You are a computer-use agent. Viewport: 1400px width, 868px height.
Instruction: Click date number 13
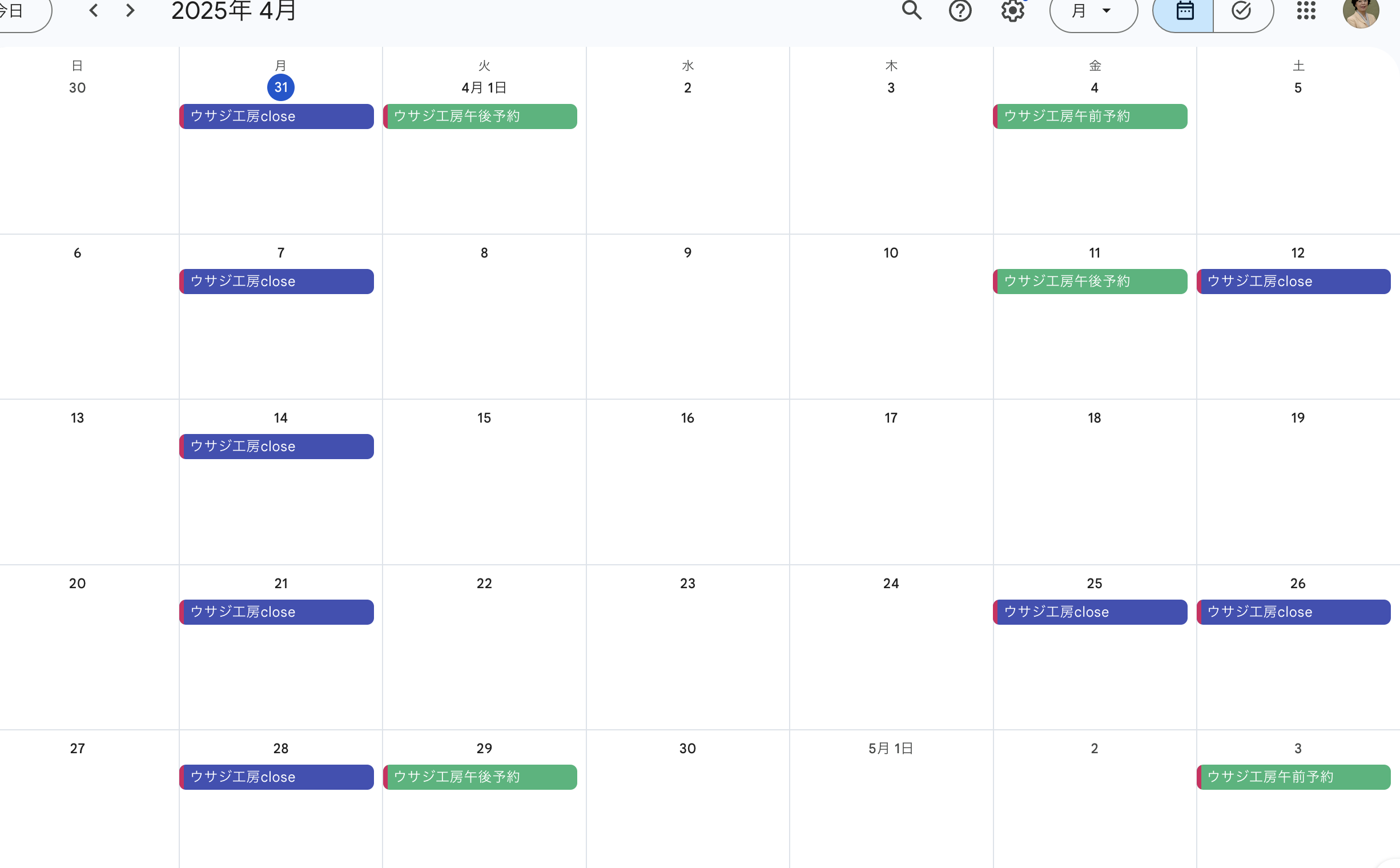pyautogui.click(x=78, y=418)
